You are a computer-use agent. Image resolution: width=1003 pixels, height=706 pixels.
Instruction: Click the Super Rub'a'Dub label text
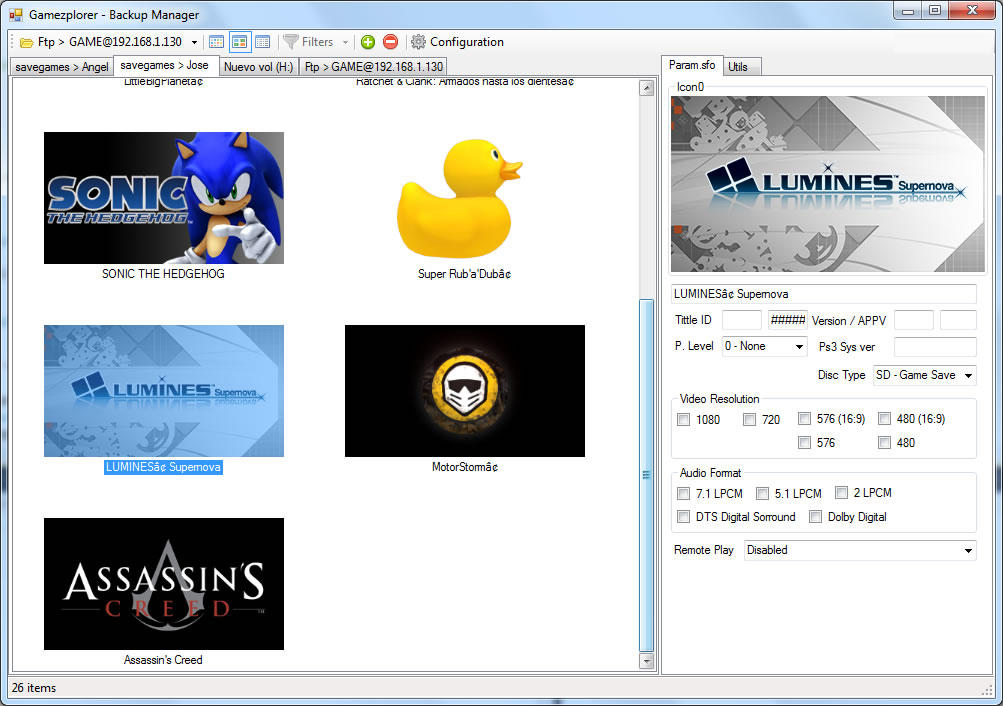(x=464, y=274)
